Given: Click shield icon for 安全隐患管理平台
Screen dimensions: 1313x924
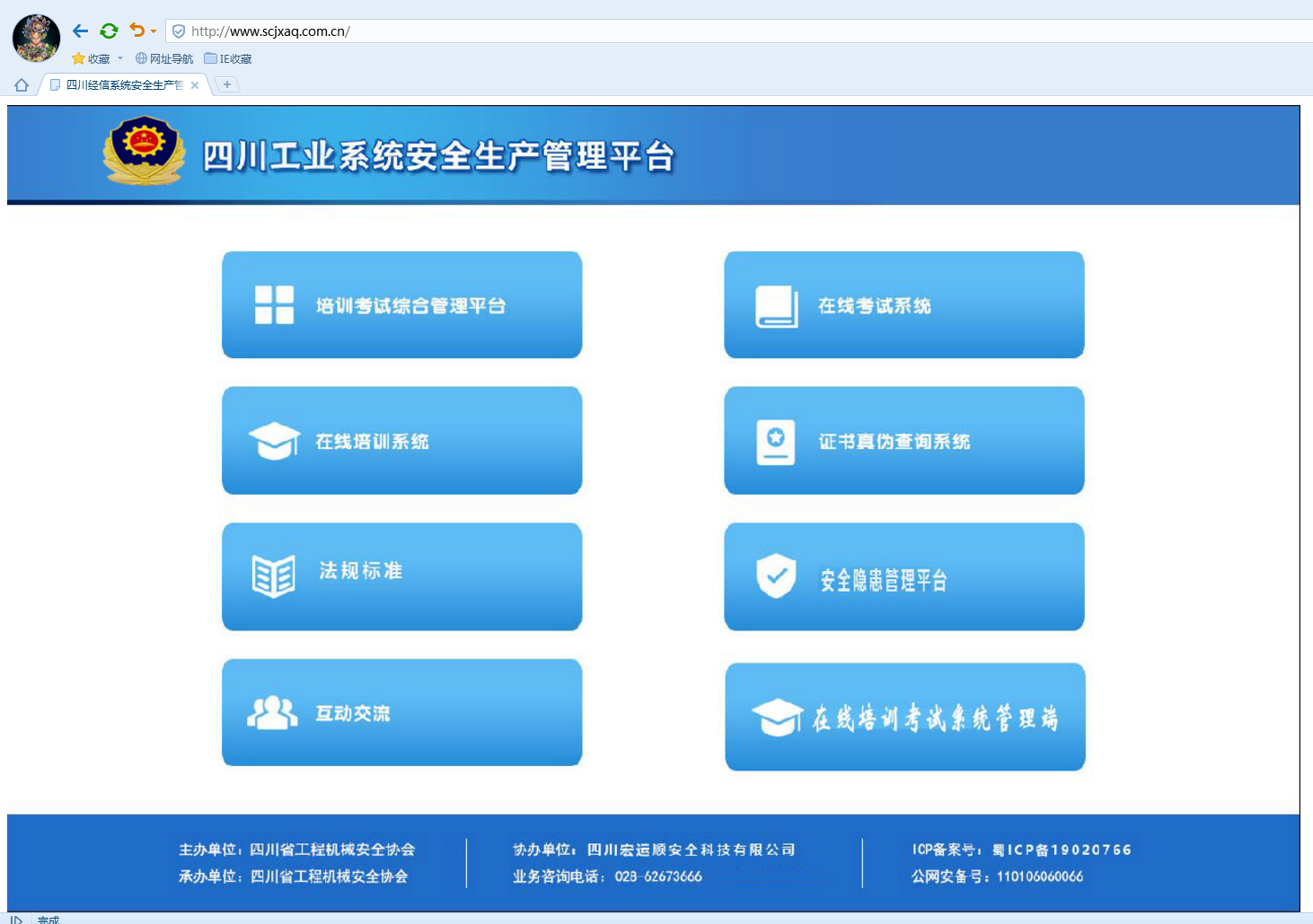Looking at the screenshot, I should [x=776, y=576].
